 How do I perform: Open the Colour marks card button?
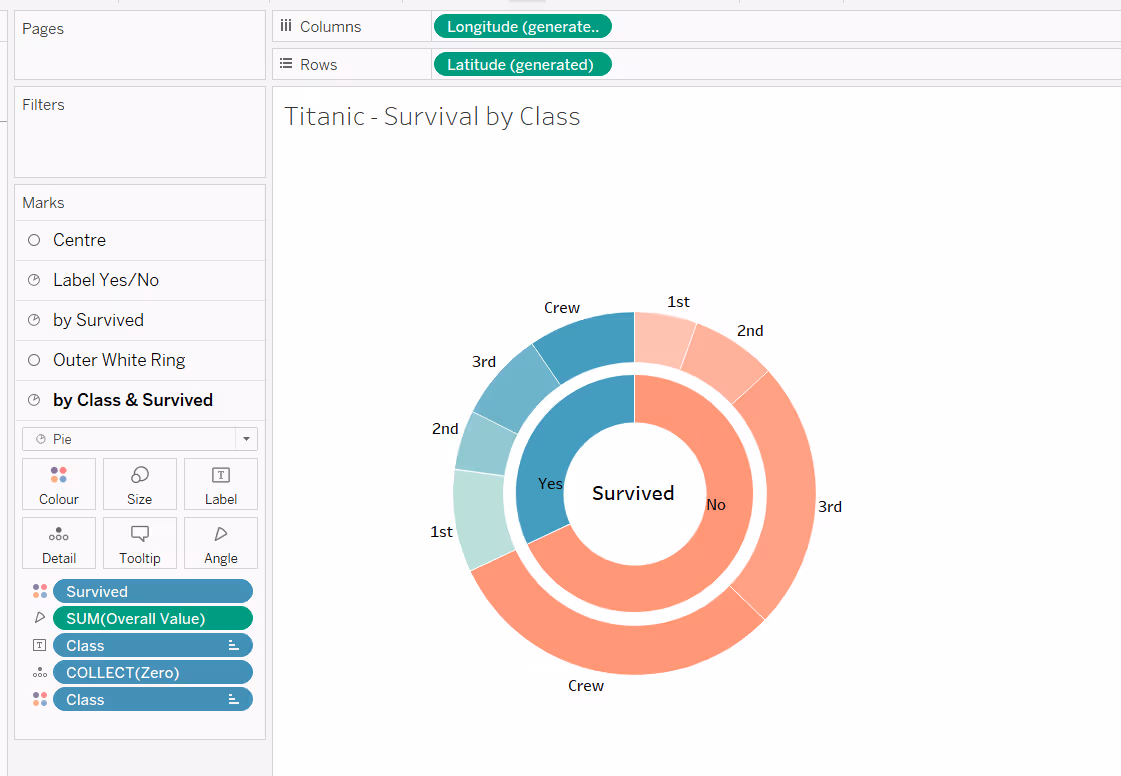pos(59,484)
